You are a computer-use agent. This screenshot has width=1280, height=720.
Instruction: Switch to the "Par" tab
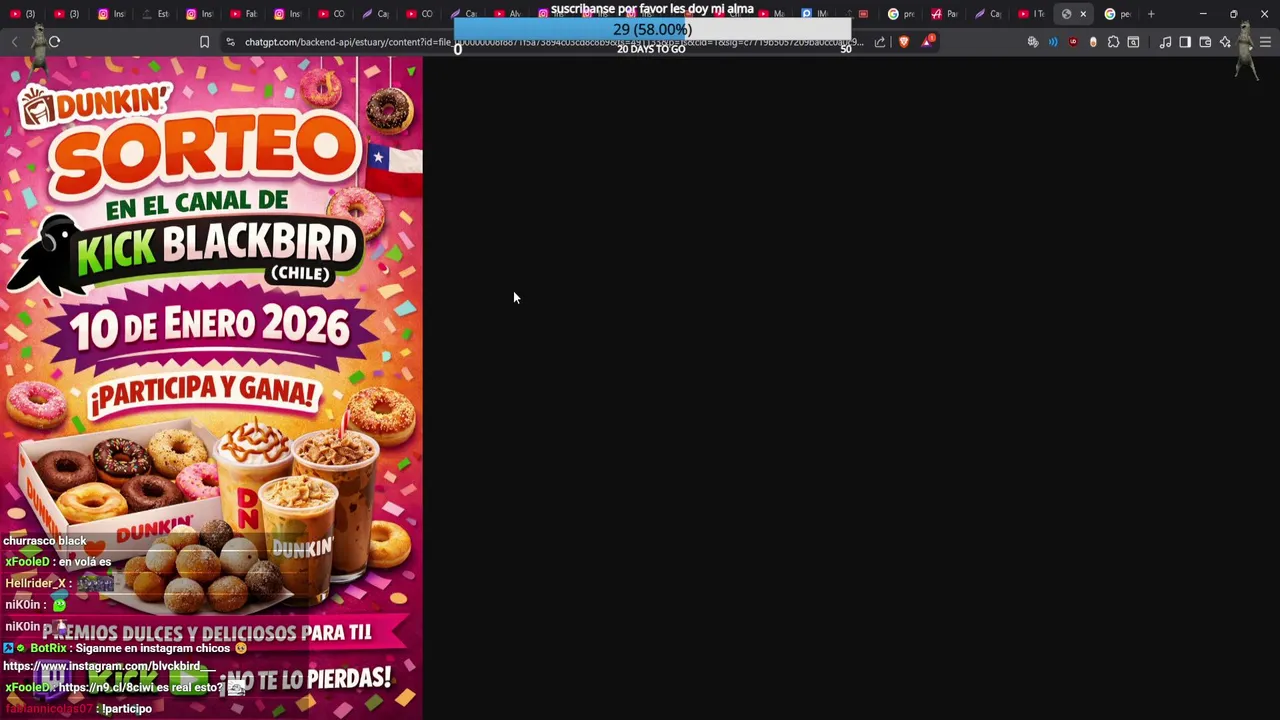tap(944, 14)
